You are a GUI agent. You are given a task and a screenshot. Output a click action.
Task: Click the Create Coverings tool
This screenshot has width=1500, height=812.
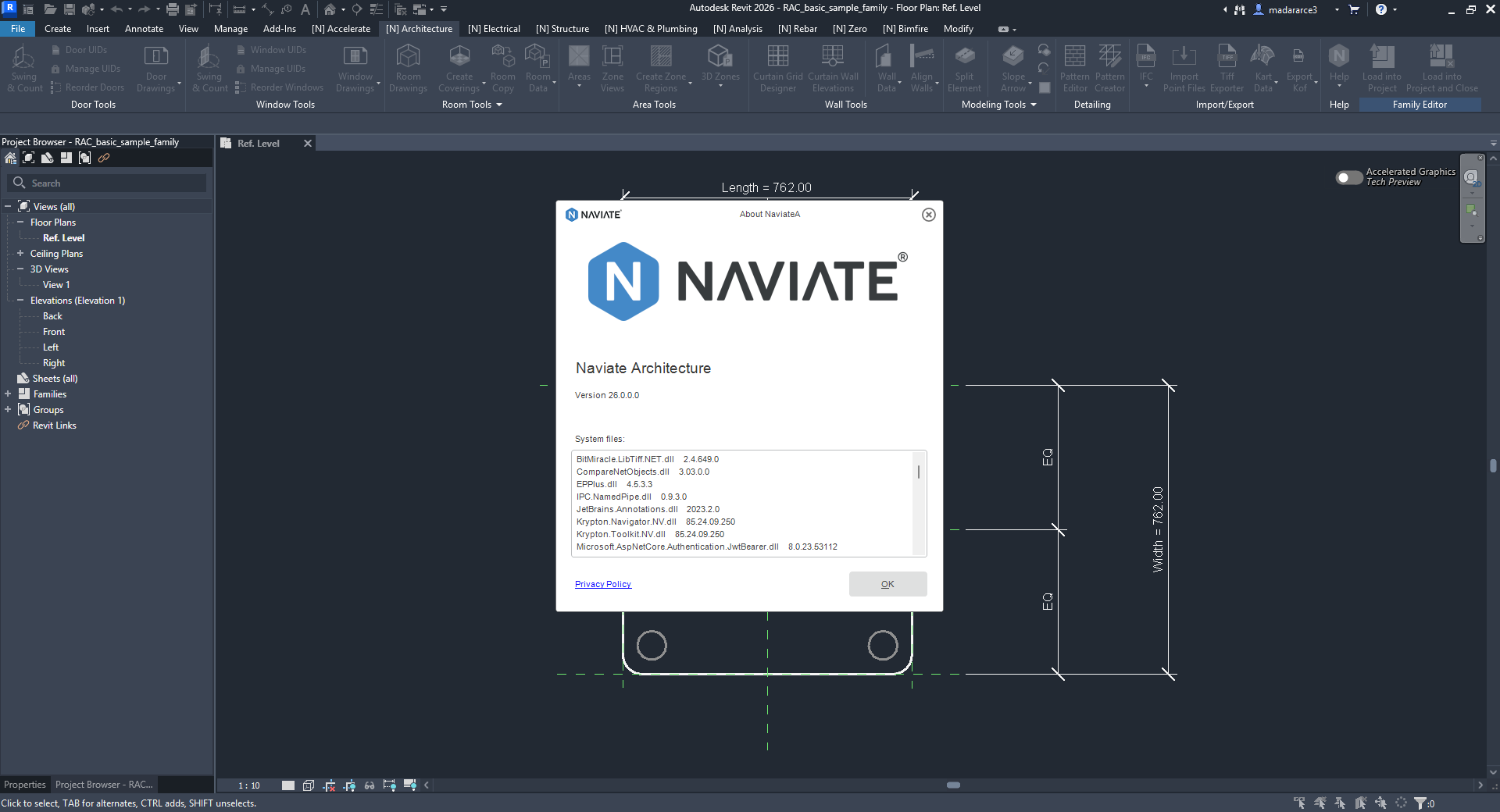(x=459, y=69)
